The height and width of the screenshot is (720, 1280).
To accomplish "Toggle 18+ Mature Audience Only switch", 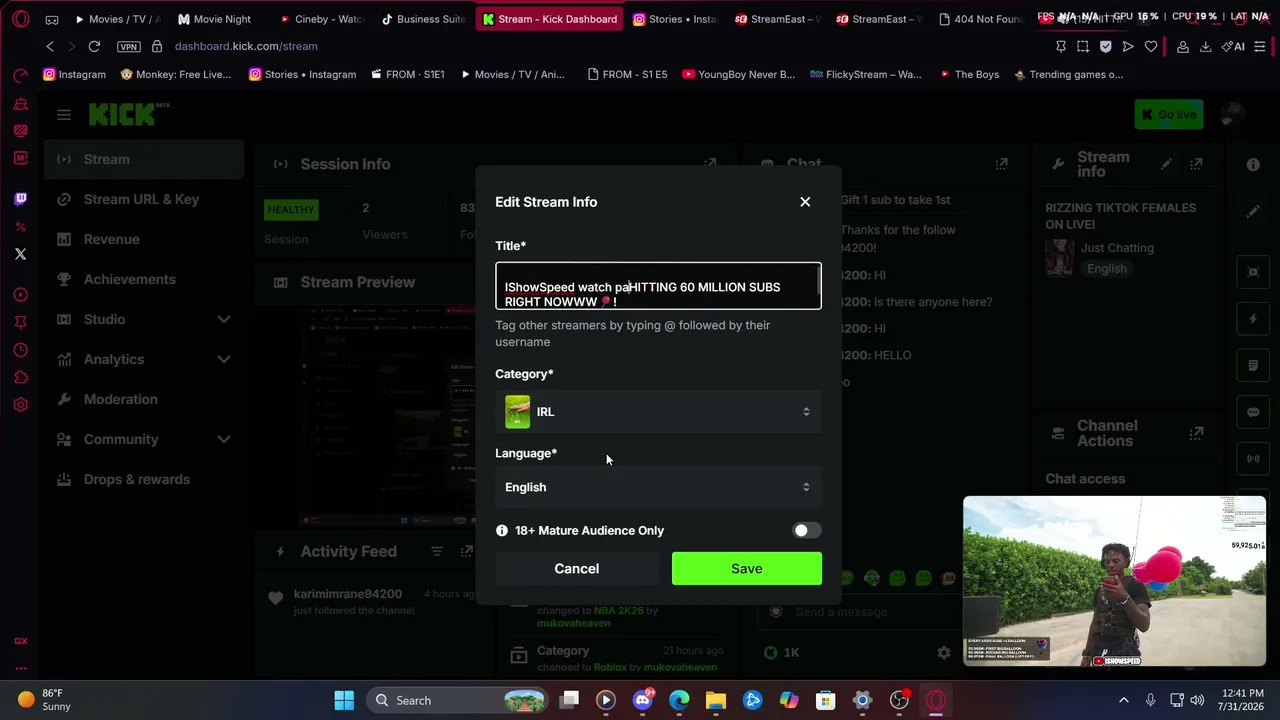I will coord(806,531).
